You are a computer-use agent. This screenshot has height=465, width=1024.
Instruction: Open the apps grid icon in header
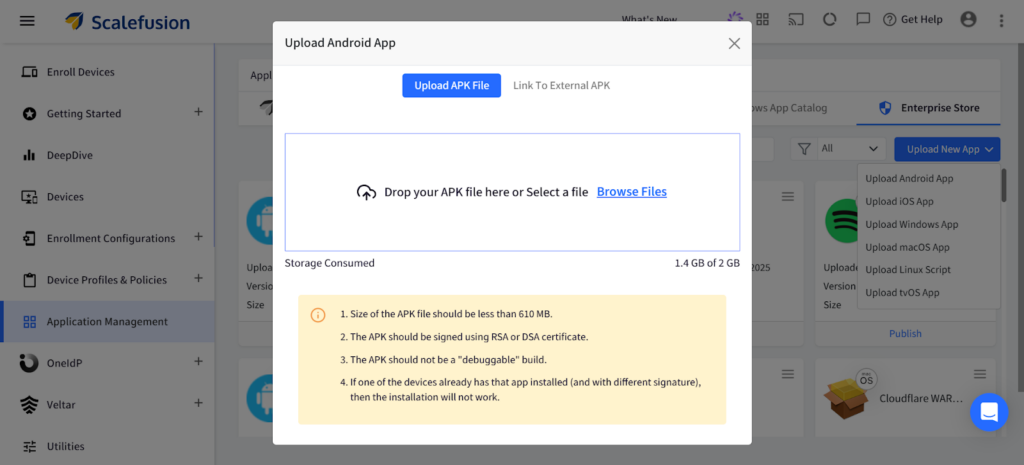pyautogui.click(x=763, y=20)
